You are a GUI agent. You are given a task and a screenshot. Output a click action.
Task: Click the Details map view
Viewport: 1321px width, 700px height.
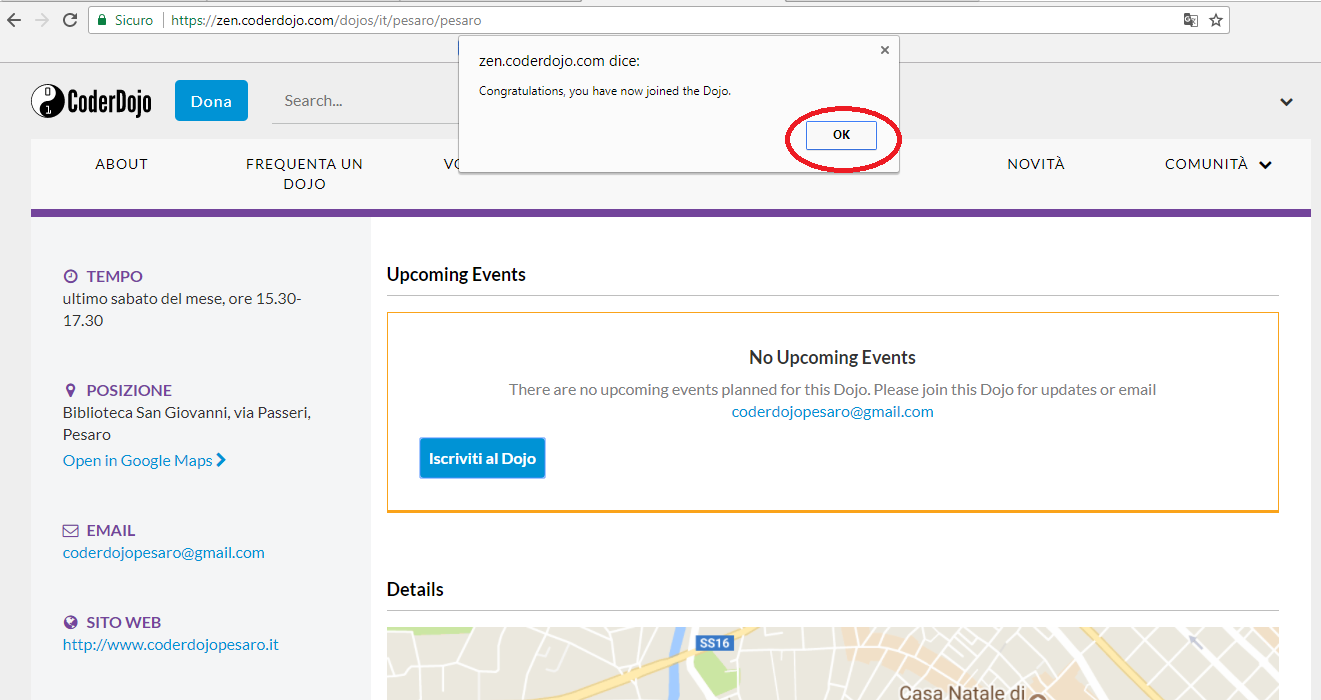833,664
